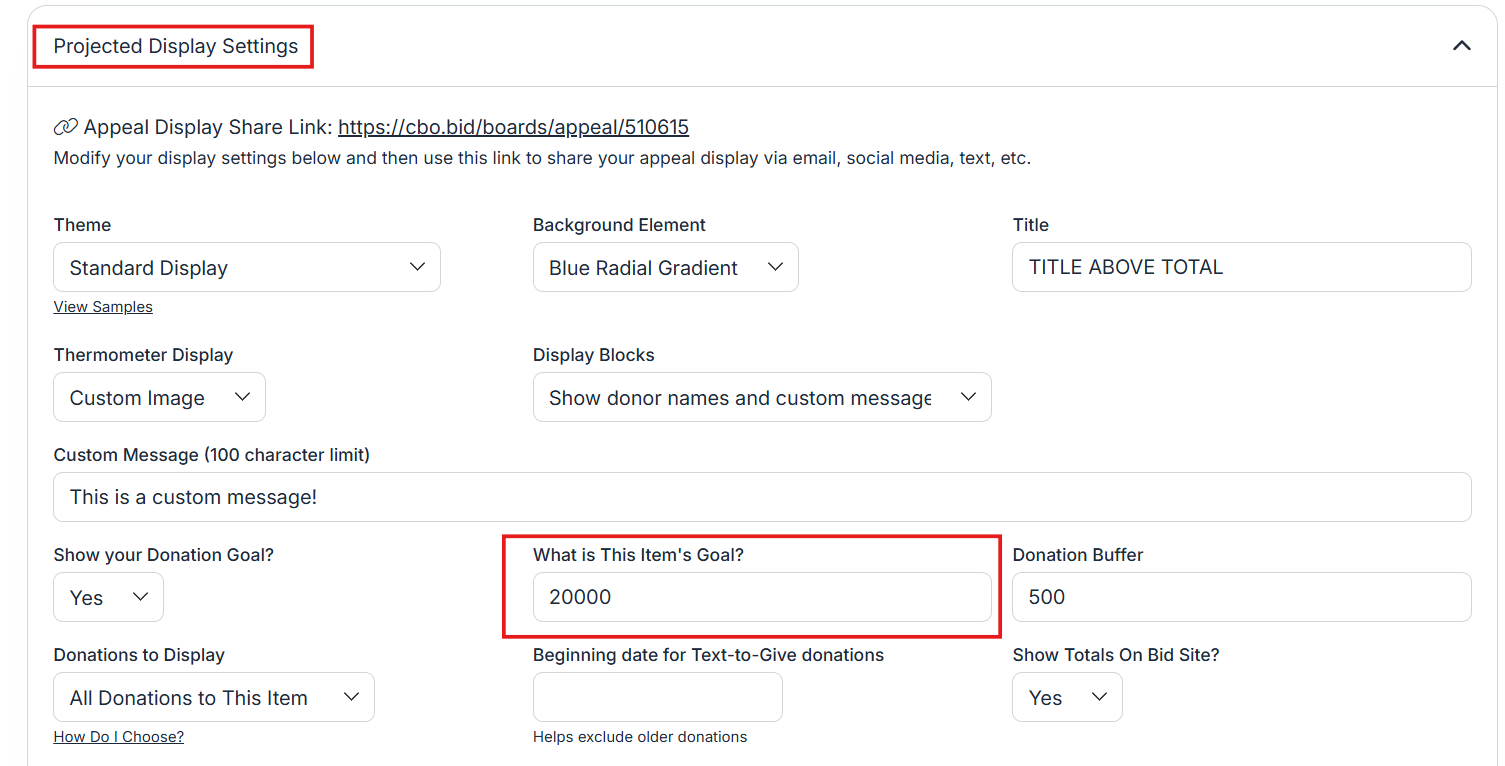Click the View Samples link

(103, 307)
